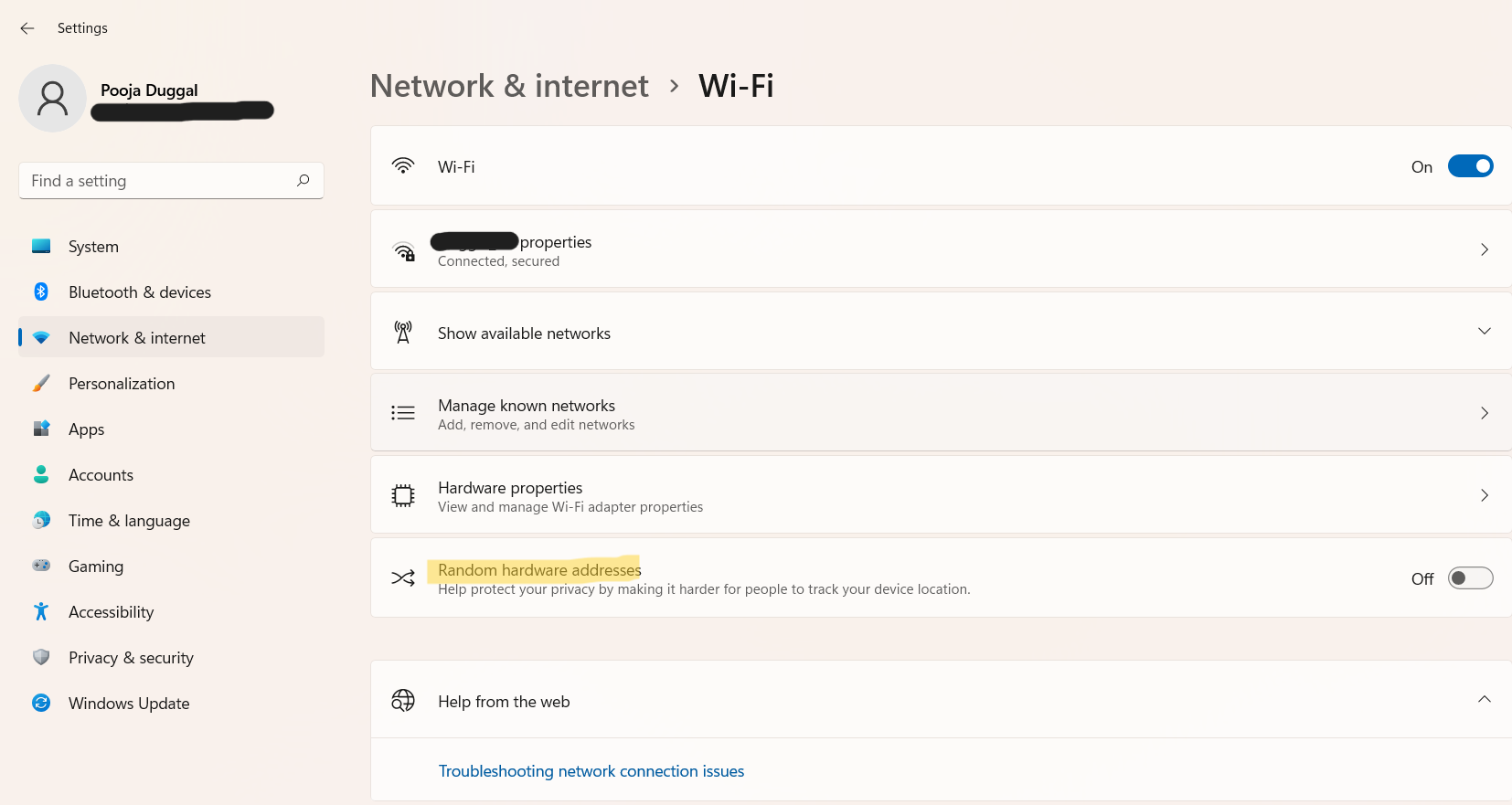Screen dimensions: 1512x805
Task: Click the Accessibility icon in sidebar
Action: (x=41, y=611)
